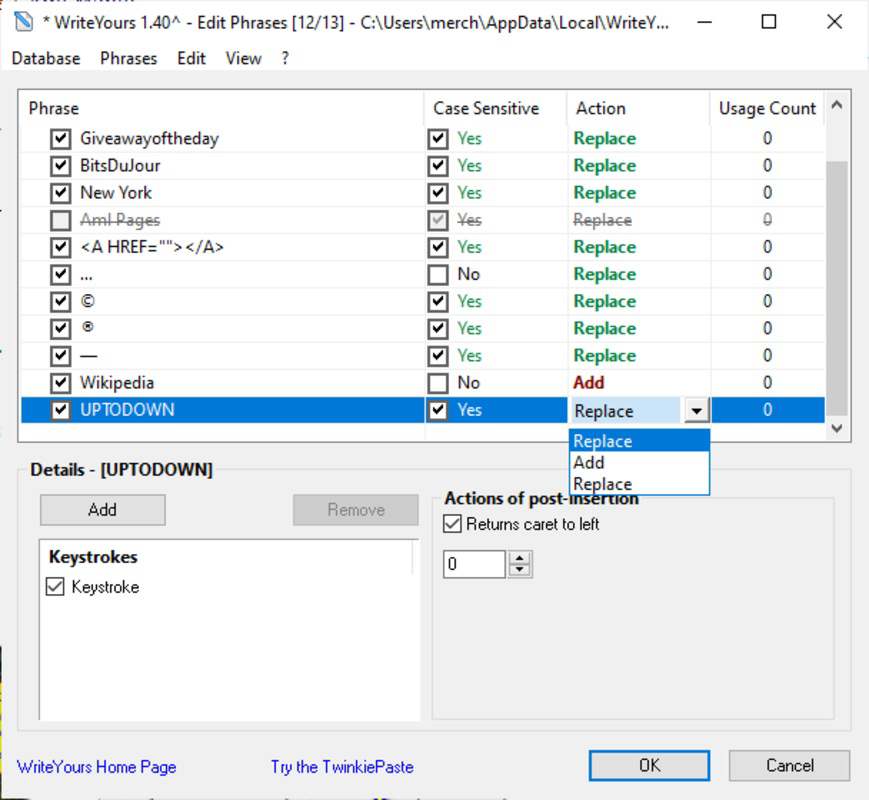The image size is (869, 800).
Task: Click the phrase list vertical scrollbar thumb
Action: tap(837, 288)
